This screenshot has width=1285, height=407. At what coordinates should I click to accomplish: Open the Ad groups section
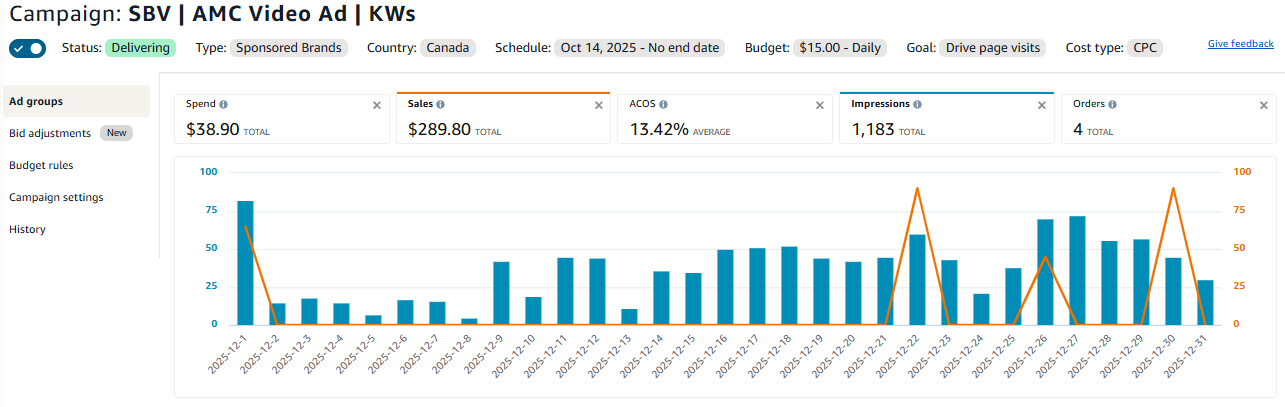(36, 101)
